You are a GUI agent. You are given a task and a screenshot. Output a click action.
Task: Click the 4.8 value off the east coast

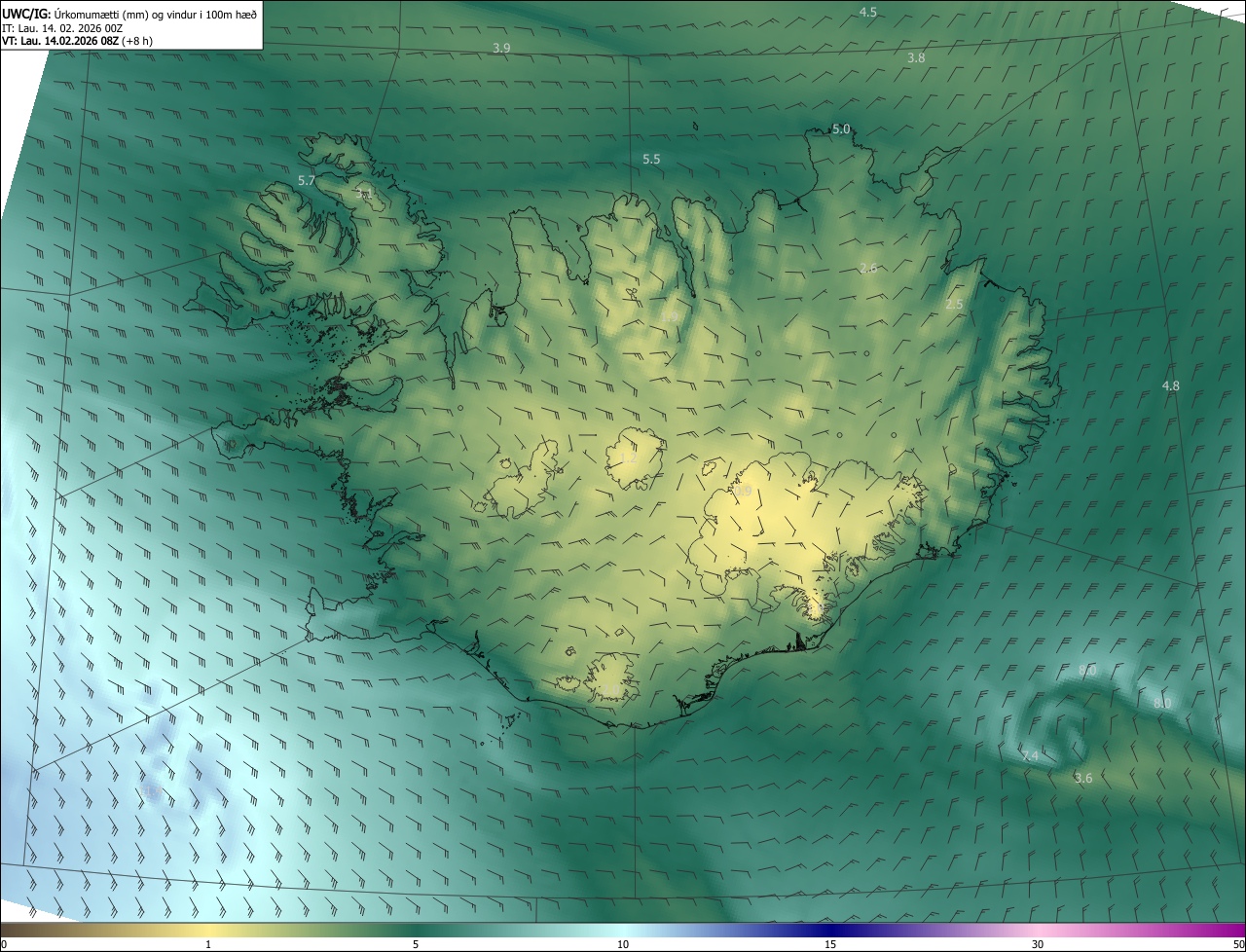(1170, 386)
